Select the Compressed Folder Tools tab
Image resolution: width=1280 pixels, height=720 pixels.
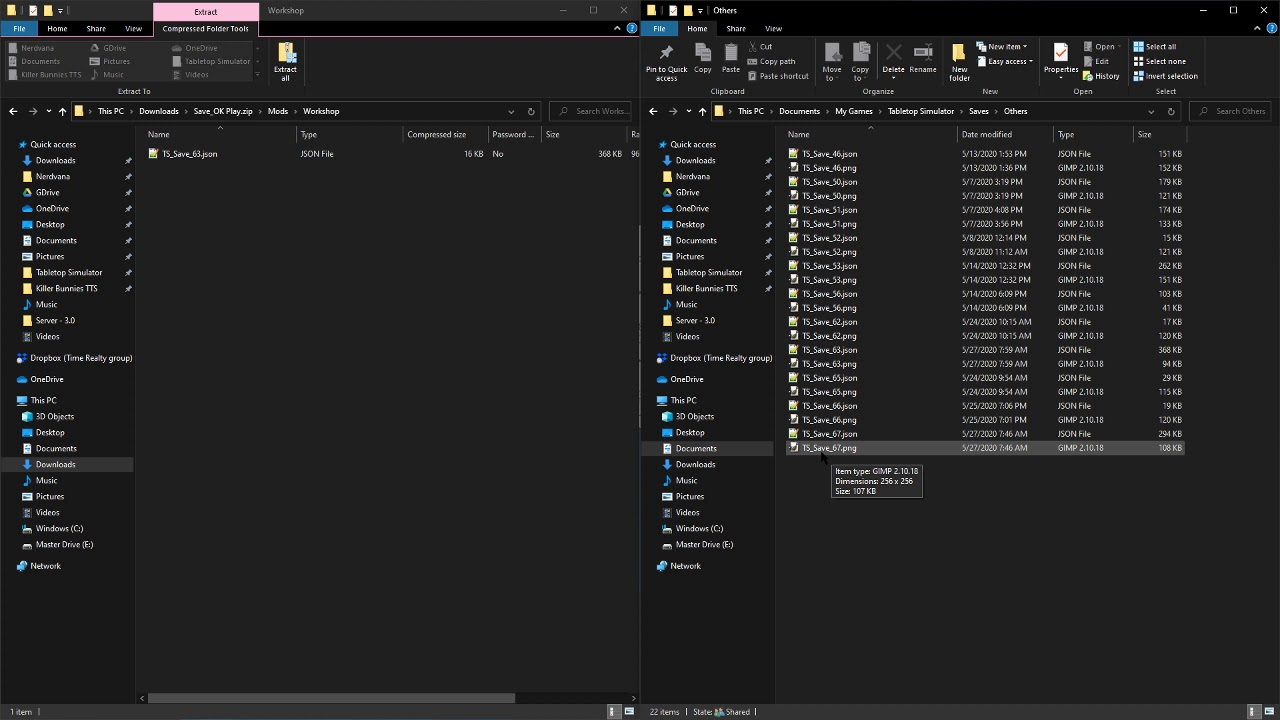205,28
